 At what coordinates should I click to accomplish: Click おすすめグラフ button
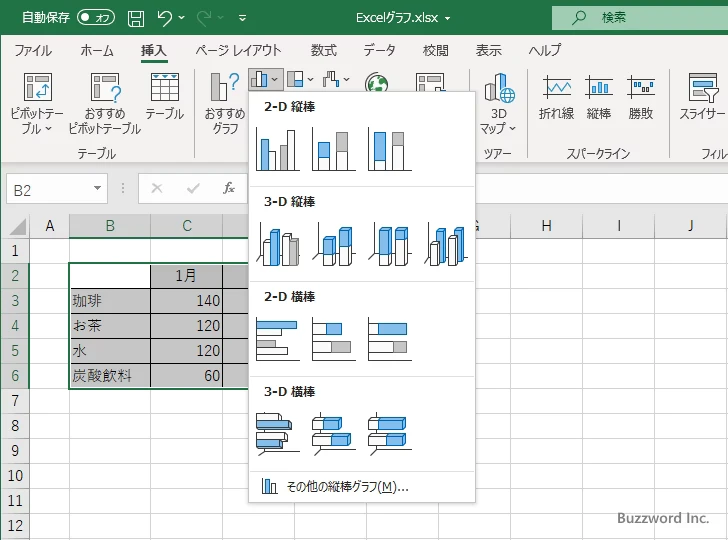tap(225, 103)
